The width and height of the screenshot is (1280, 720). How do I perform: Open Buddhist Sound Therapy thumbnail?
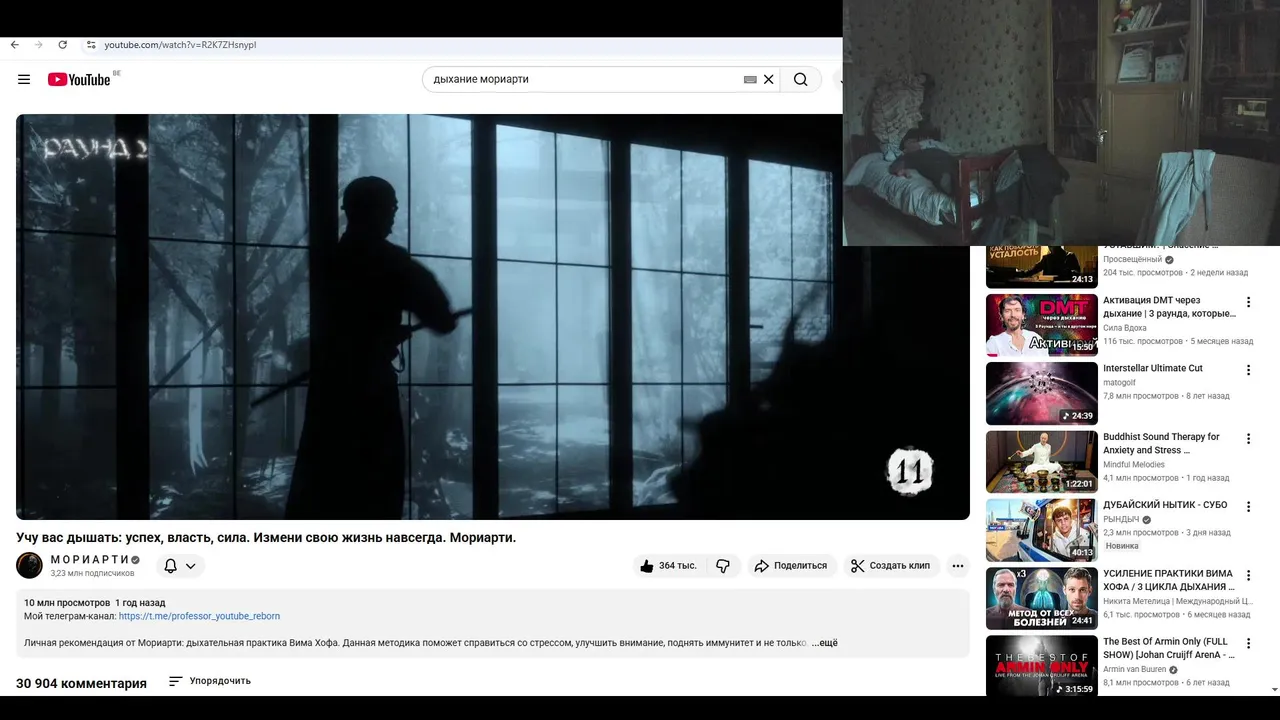(x=1042, y=462)
